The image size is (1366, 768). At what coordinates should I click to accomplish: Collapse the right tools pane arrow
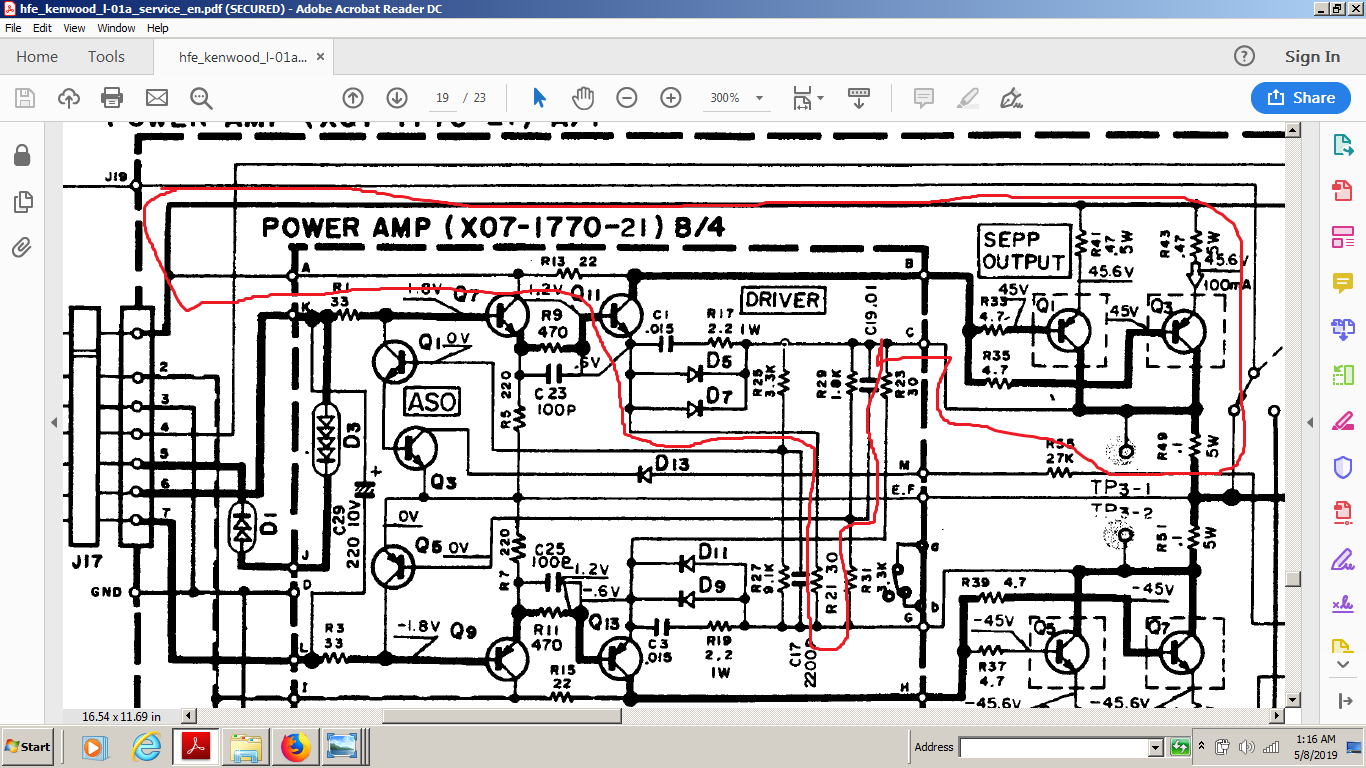coord(1310,423)
